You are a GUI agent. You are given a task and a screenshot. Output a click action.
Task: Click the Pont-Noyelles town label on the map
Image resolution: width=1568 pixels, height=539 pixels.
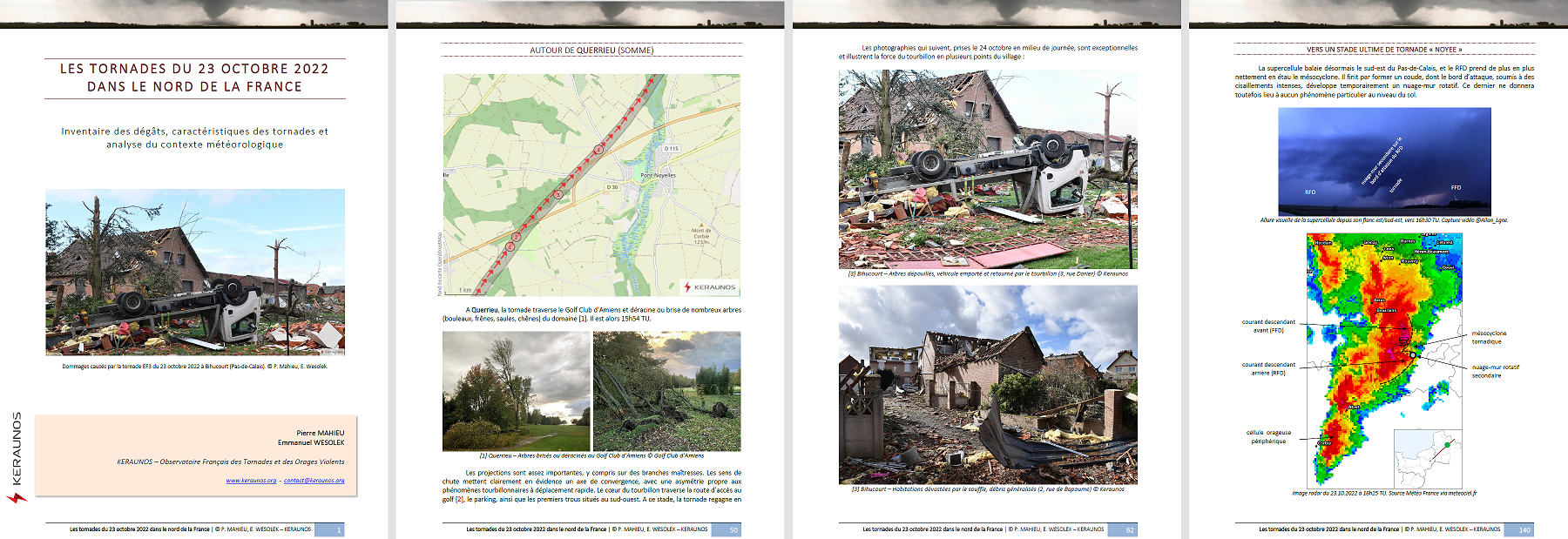pyautogui.click(x=658, y=175)
